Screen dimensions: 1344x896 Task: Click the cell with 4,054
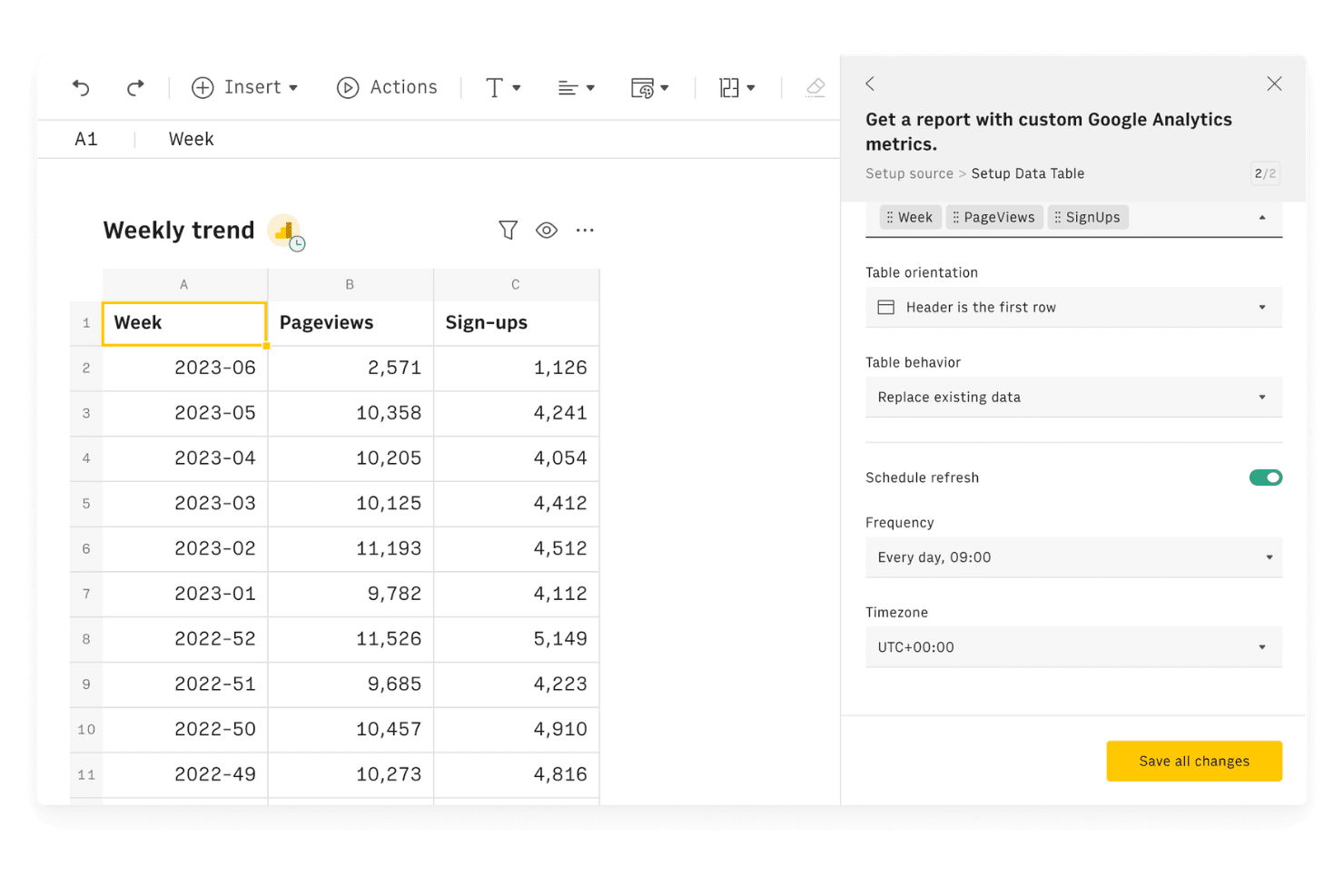coord(516,458)
